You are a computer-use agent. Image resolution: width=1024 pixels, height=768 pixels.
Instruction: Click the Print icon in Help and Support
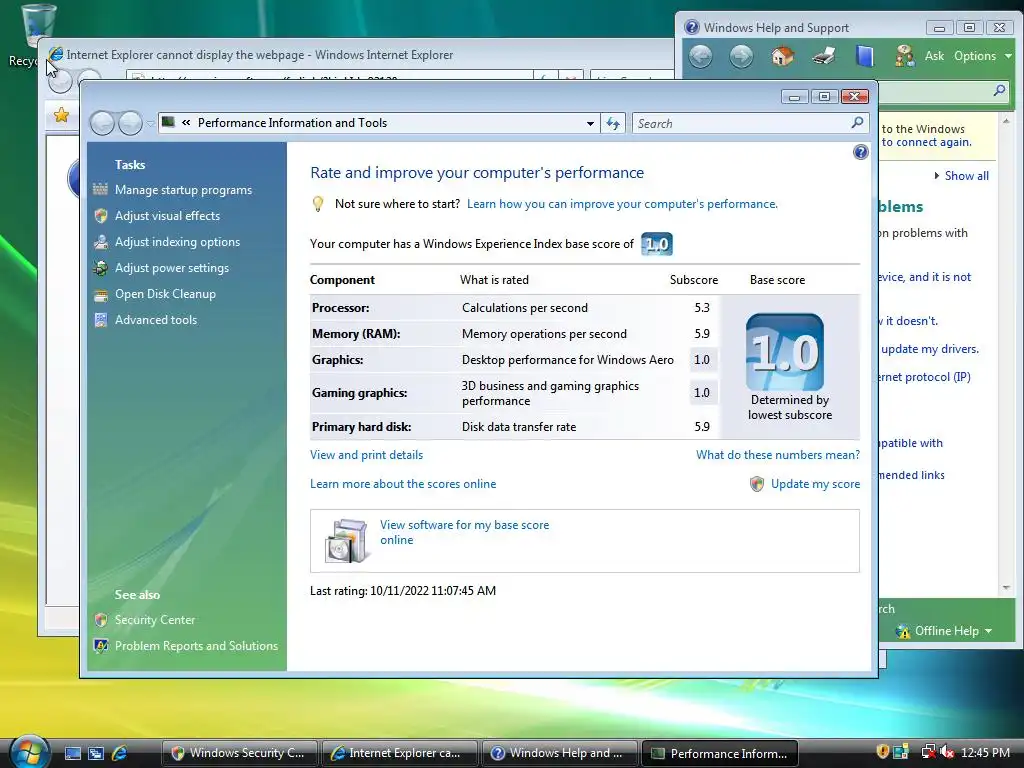coord(824,56)
